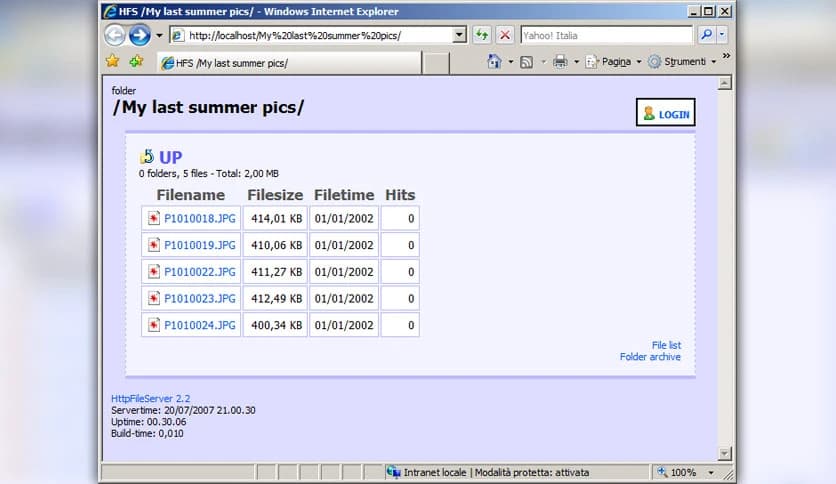Open file P1010023.JPG

200,299
